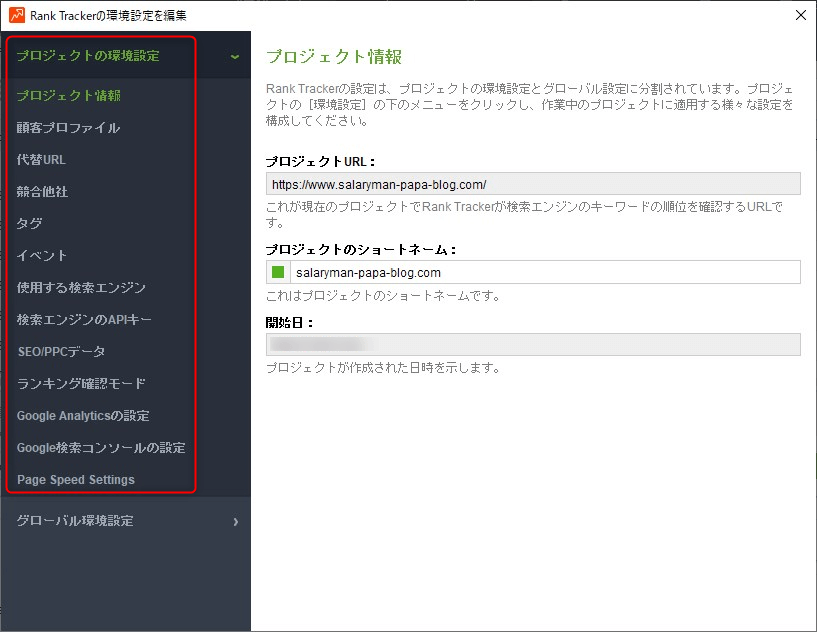Open Google検索コンソールの設定 page
This screenshot has width=817, height=632.
(101, 448)
